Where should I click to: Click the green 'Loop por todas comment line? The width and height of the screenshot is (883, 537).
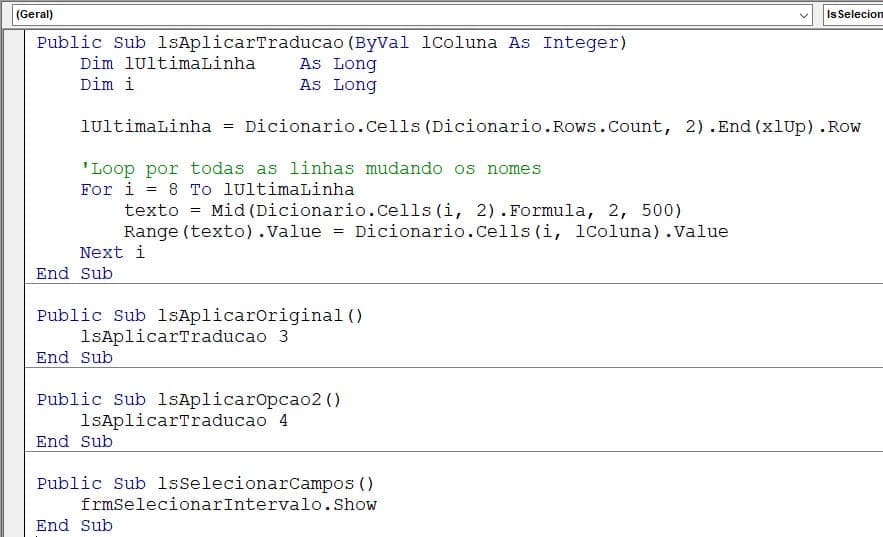[x=310, y=169]
